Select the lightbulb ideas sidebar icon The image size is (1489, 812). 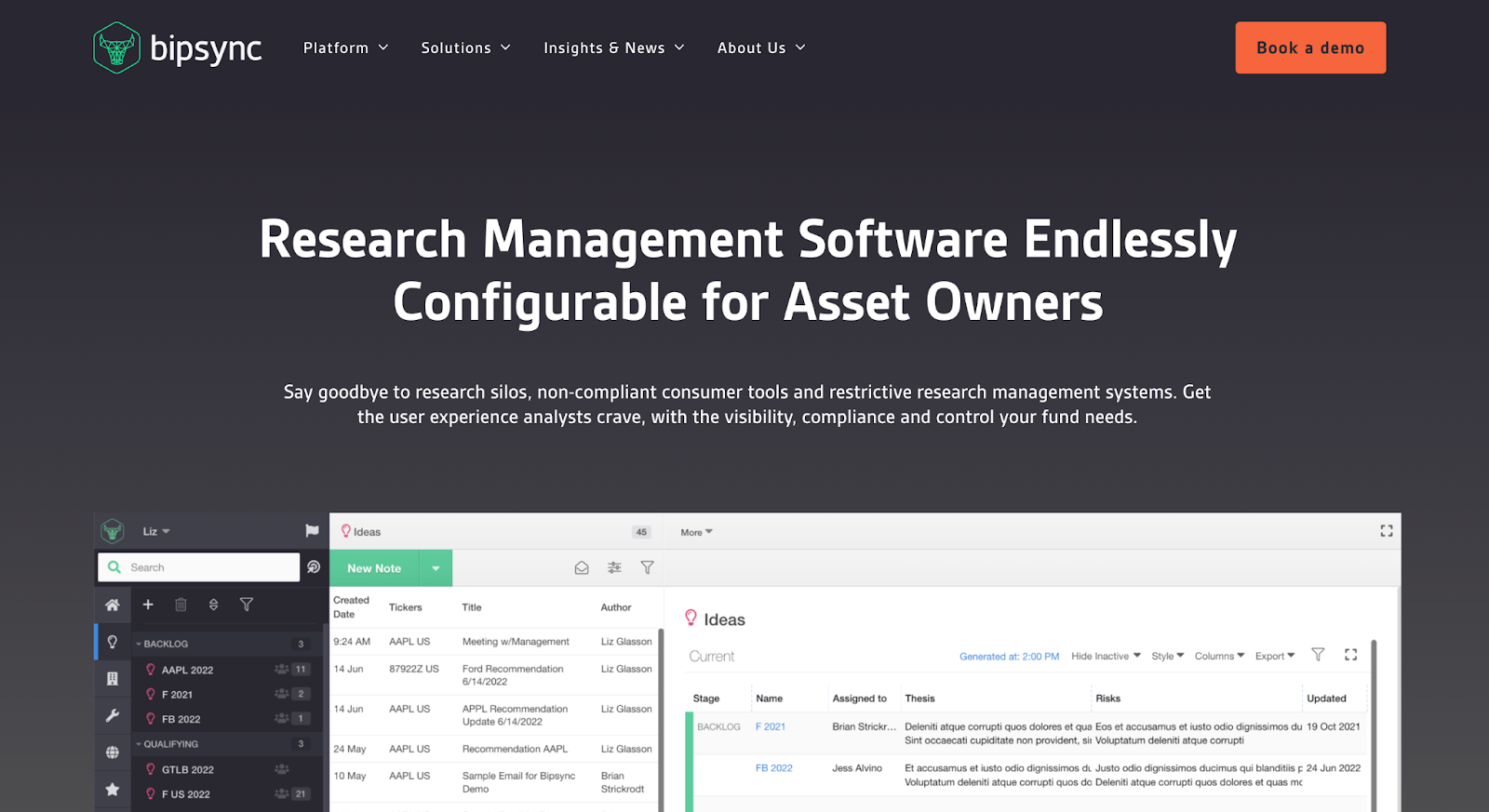pos(113,642)
